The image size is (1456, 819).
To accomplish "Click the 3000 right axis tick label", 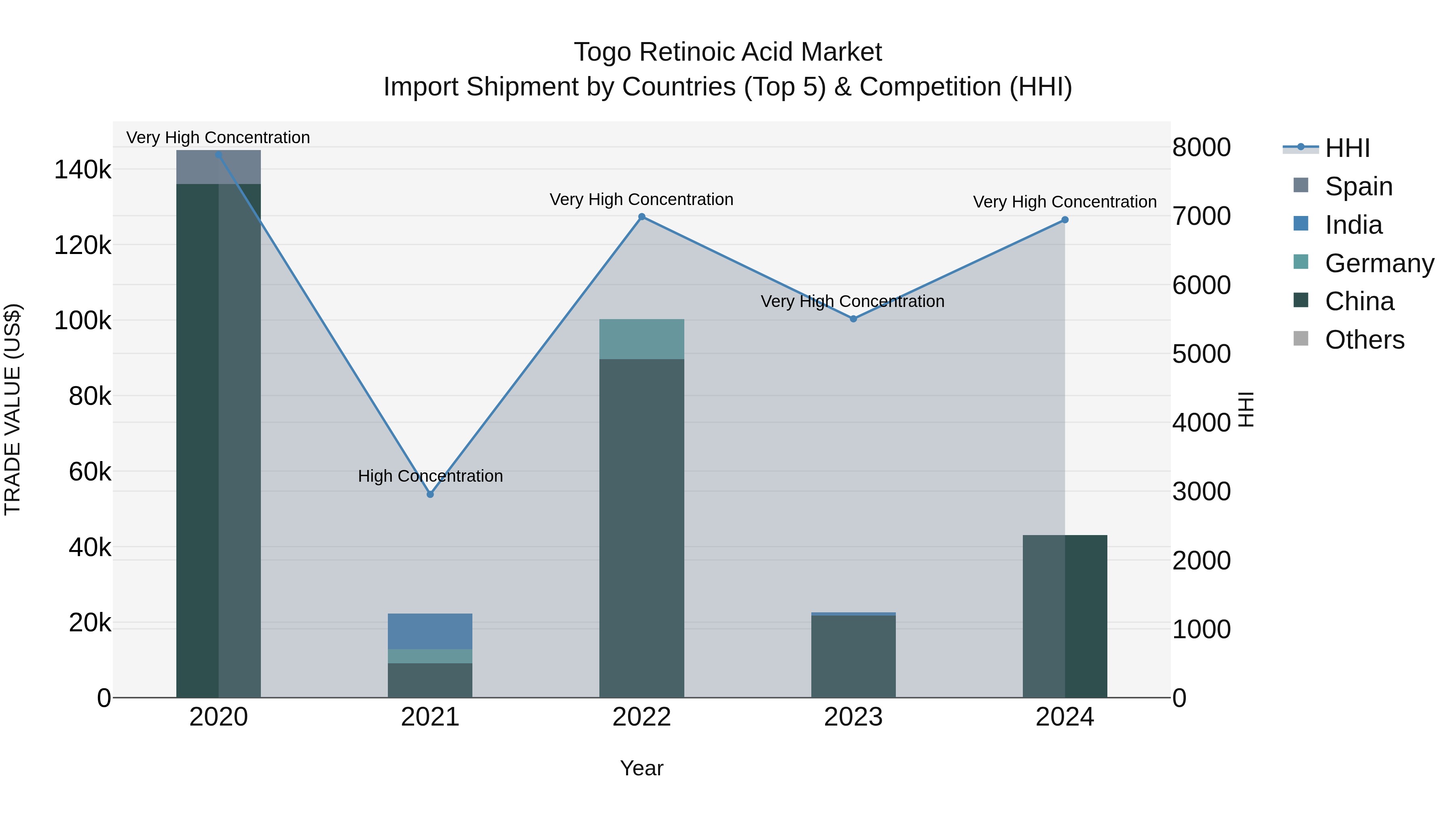I will coord(1202,492).
